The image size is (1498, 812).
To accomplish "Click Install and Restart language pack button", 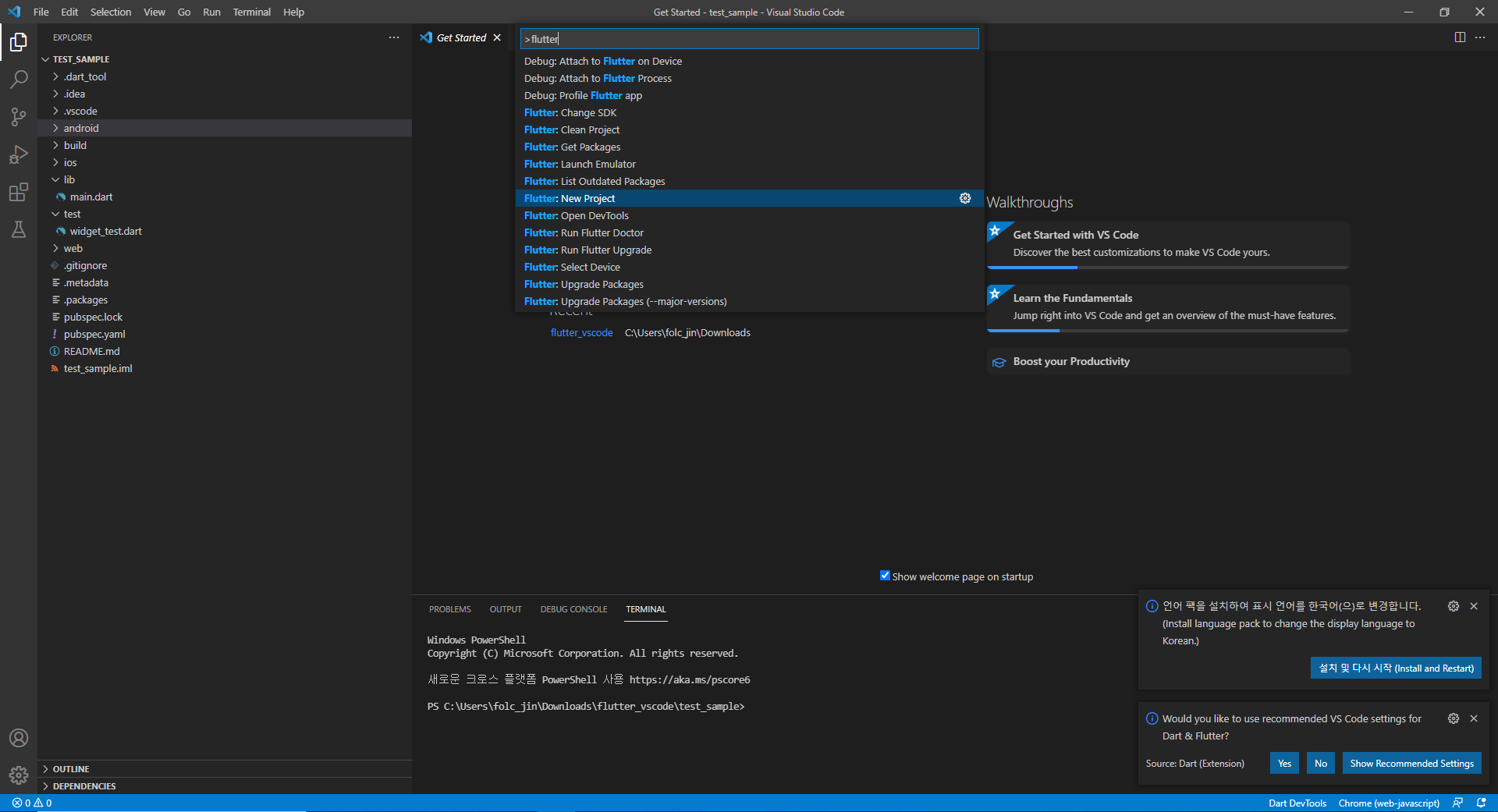I will pyautogui.click(x=1396, y=668).
